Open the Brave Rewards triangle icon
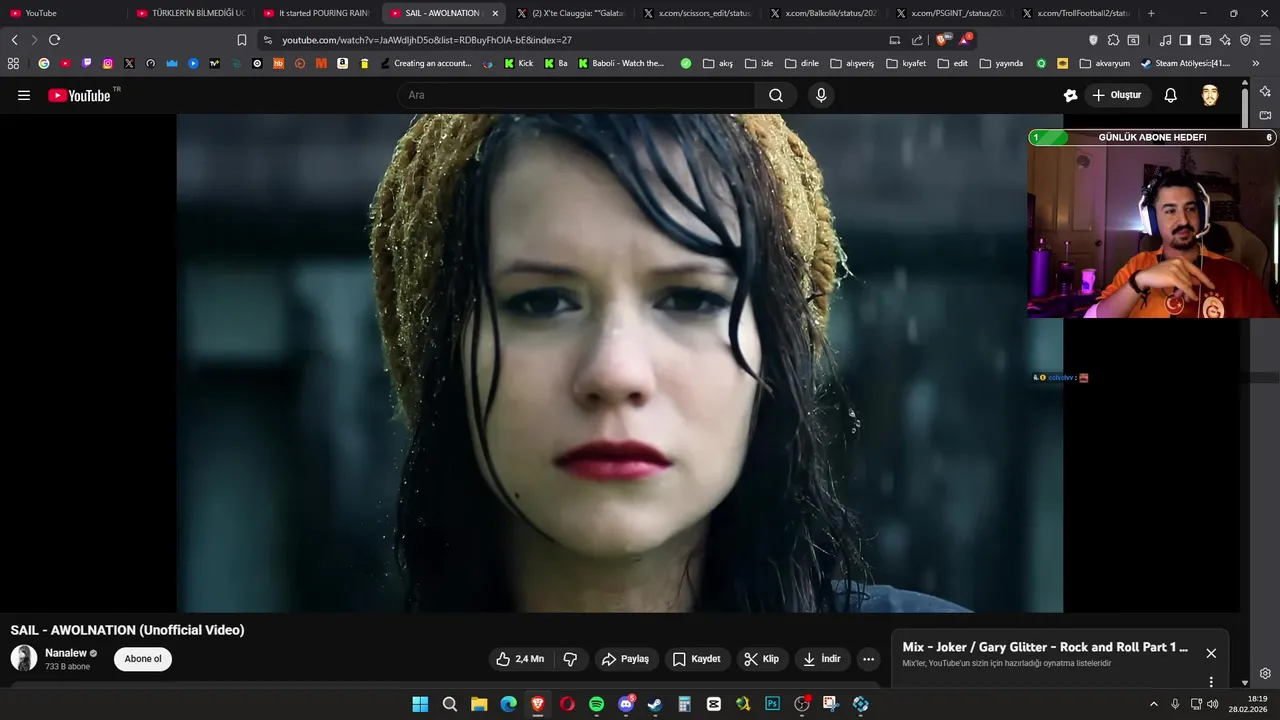This screenshot has width=1280, height=720. click(x=965, y=40)
